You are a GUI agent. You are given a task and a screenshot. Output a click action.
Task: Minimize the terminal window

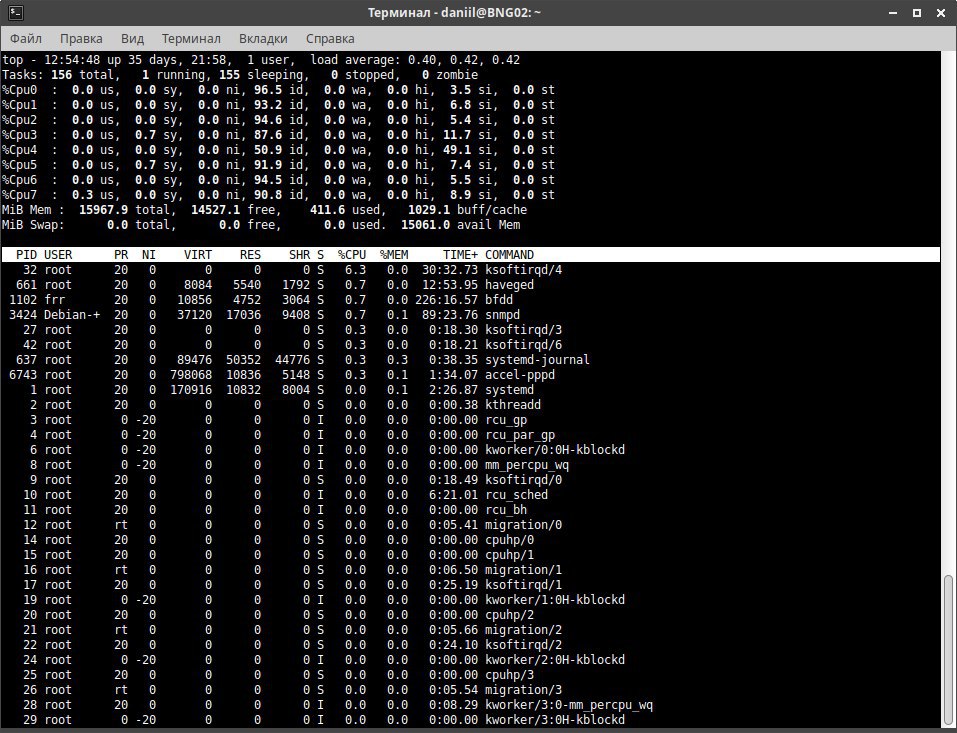click(x=893, y=12)
